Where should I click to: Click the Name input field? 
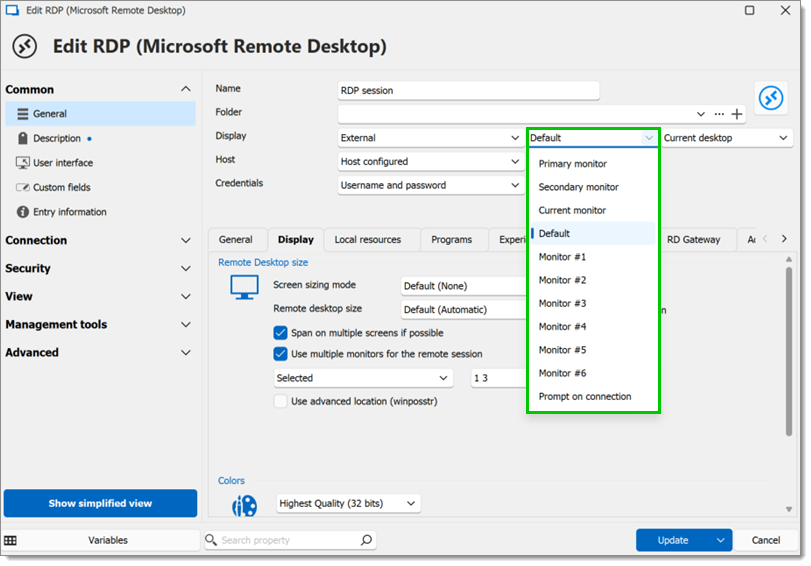point(469,91)
